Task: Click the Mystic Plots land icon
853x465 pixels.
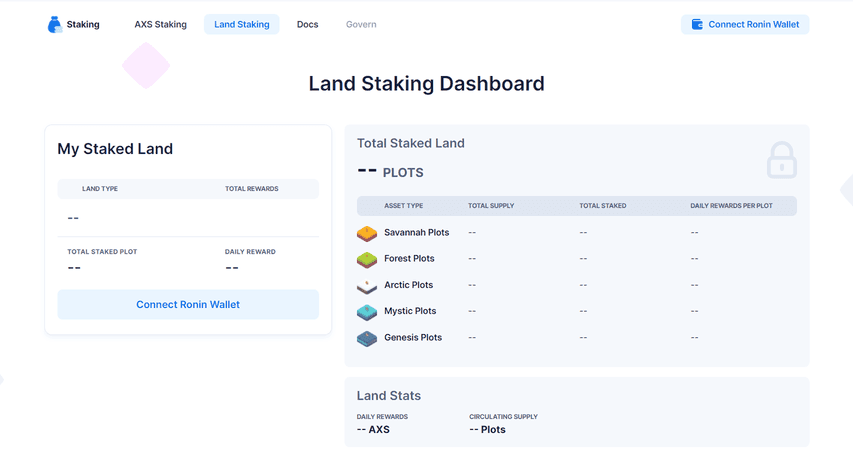Action: 367,312
